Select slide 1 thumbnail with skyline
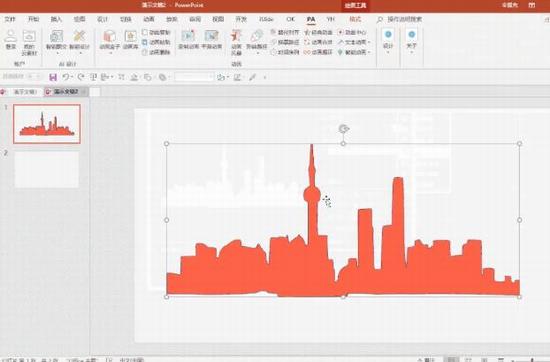This screenshot has height=362, width=550. 47,124
